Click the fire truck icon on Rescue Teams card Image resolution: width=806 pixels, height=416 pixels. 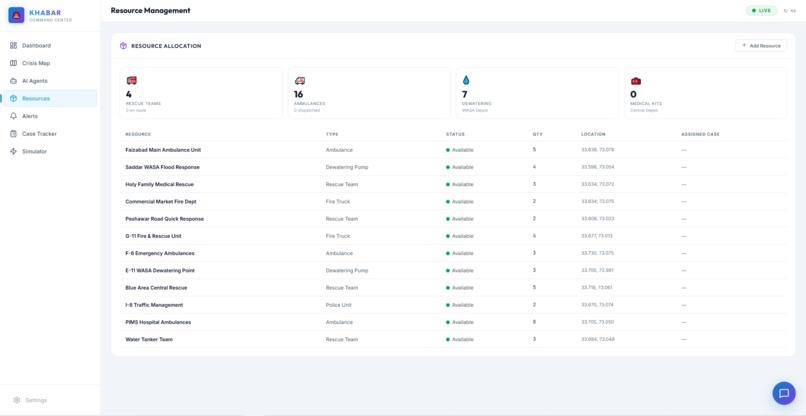pos(132,80)
